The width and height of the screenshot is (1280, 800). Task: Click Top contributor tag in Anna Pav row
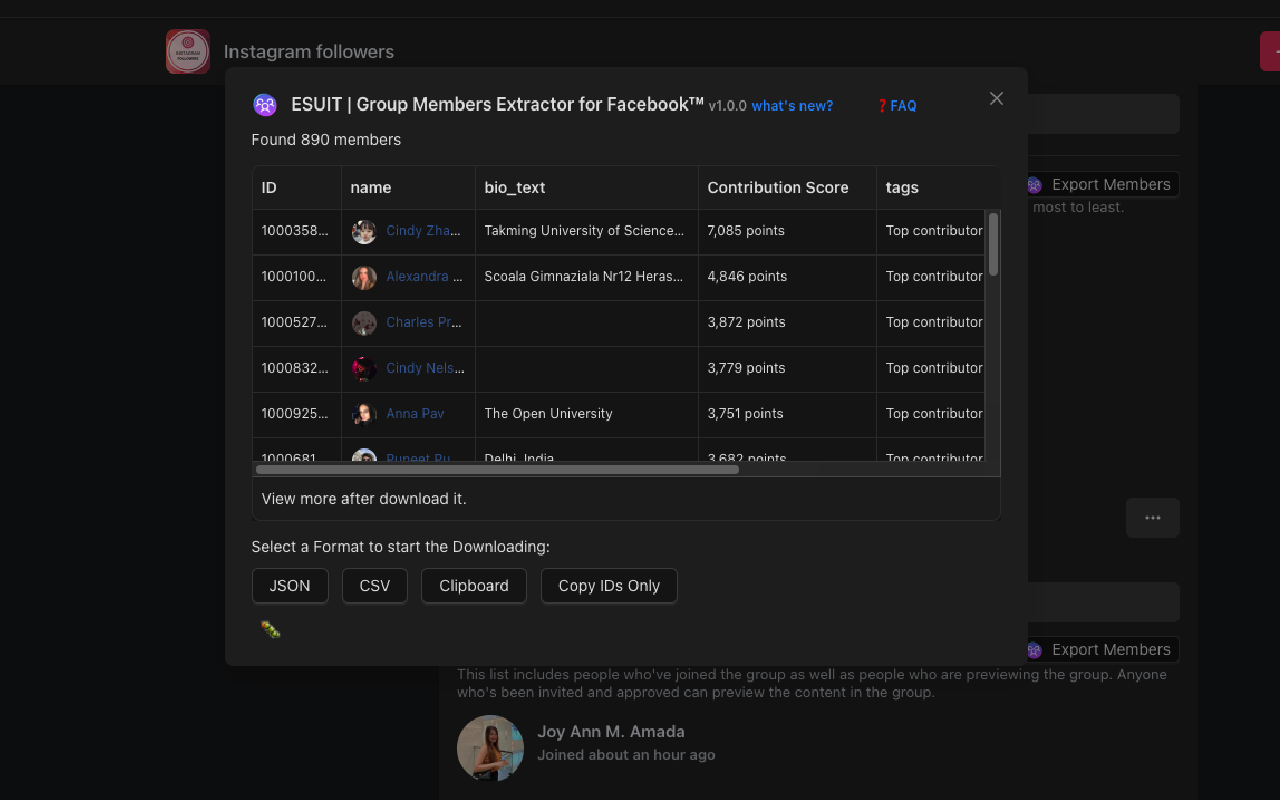point(934,414)
